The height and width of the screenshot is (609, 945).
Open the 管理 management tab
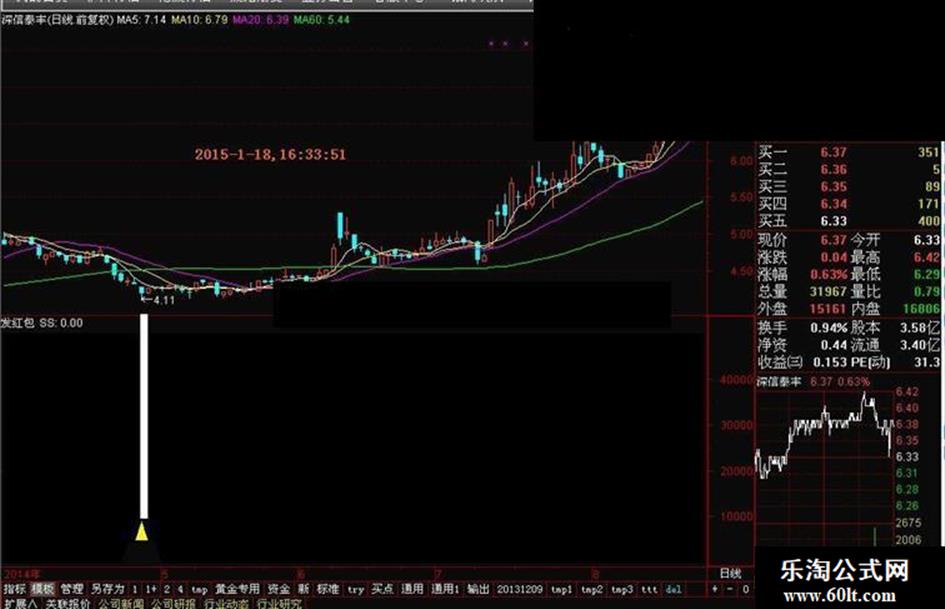[x=72, y=589]
